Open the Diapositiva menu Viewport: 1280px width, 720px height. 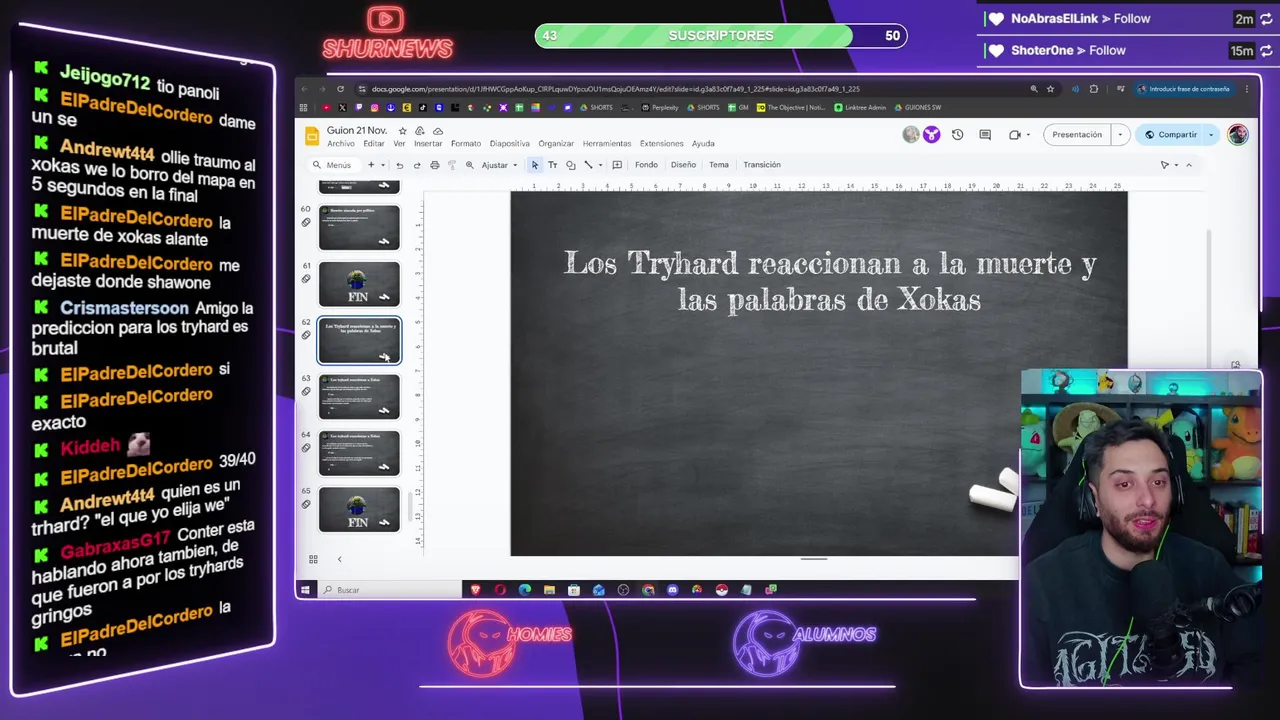coord(510,144)
